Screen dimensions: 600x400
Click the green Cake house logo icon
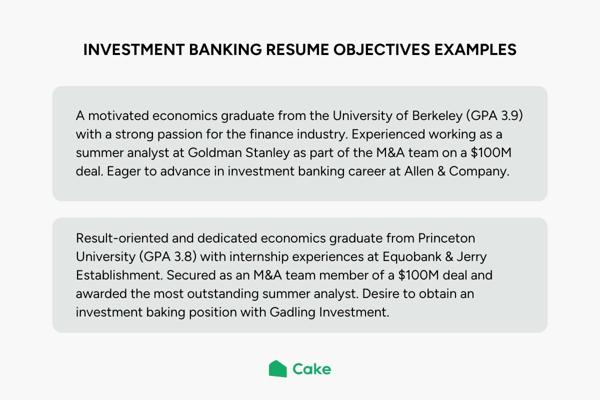[x=278, y=369]
